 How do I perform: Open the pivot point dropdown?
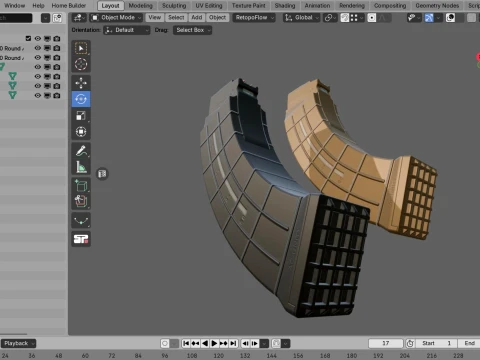coord(330,17)
